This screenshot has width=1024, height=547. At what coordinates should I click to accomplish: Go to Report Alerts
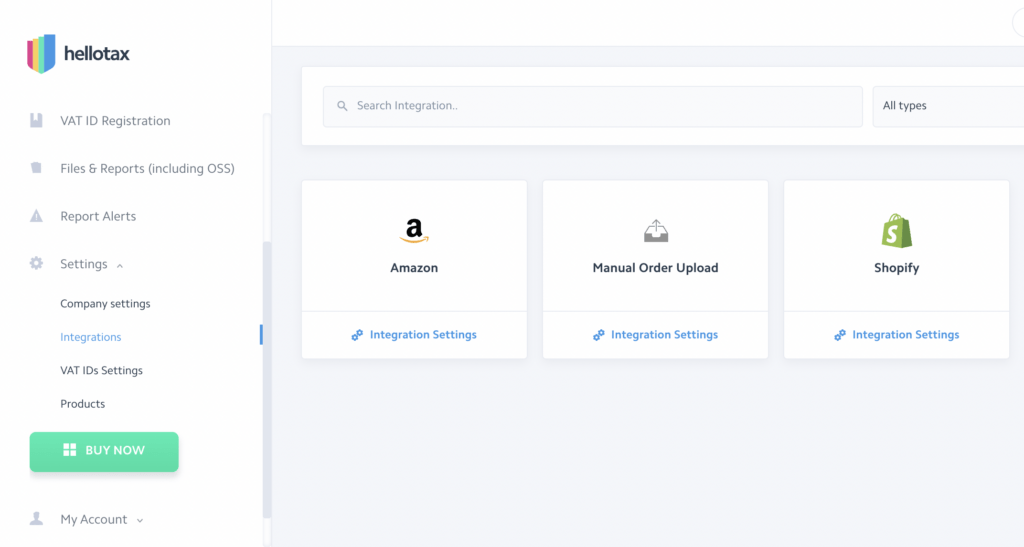point(98,216)
